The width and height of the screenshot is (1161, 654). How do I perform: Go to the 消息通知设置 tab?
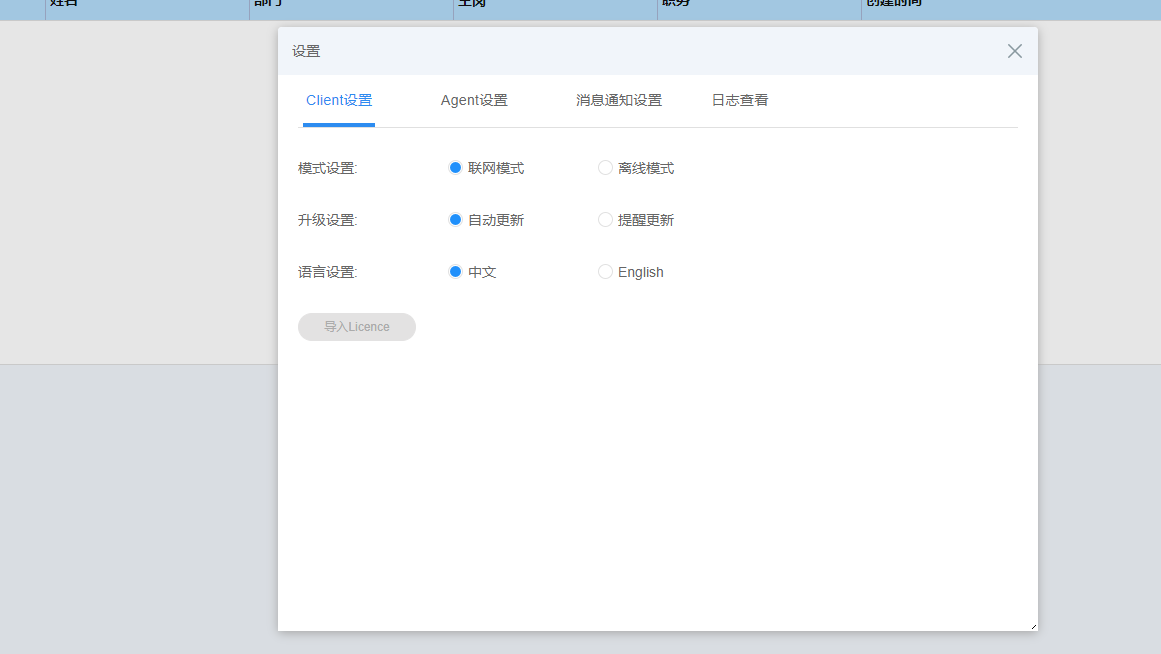click(618, 100)
